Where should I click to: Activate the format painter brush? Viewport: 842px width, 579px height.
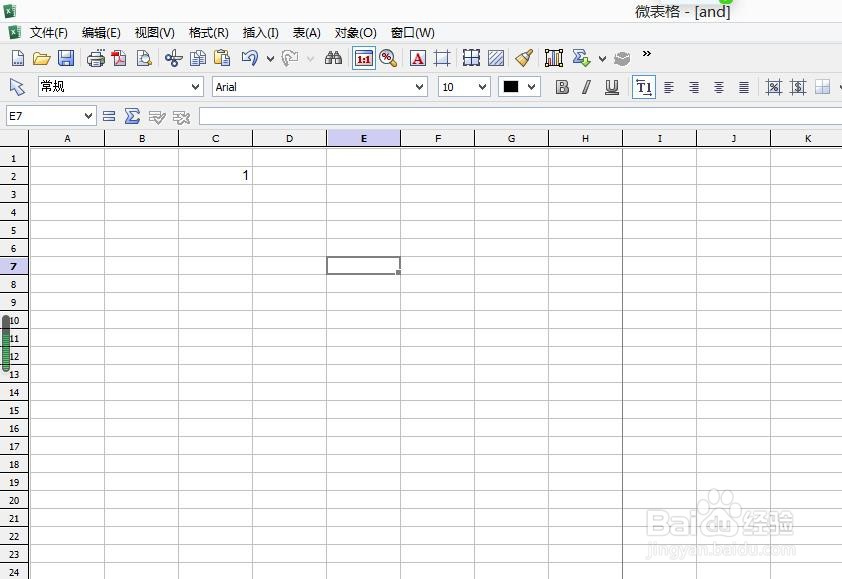click(x=524, y=58)
